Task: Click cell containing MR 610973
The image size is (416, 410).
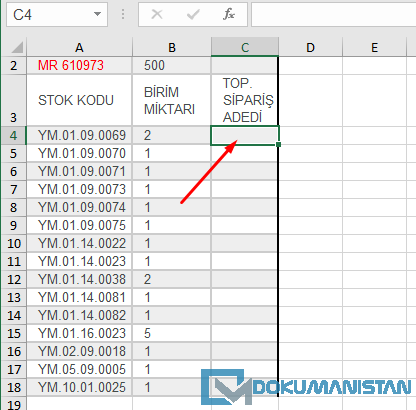Action: pyautogui.click(x=79, y=65)
